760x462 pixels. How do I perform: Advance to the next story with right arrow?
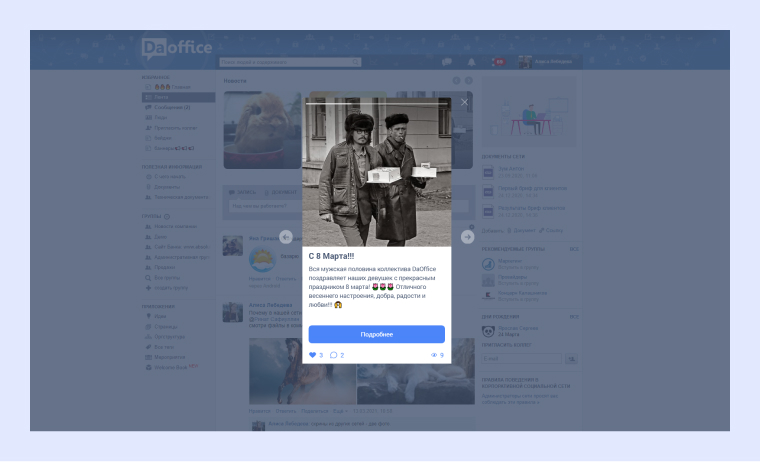(x=467, y=237)
